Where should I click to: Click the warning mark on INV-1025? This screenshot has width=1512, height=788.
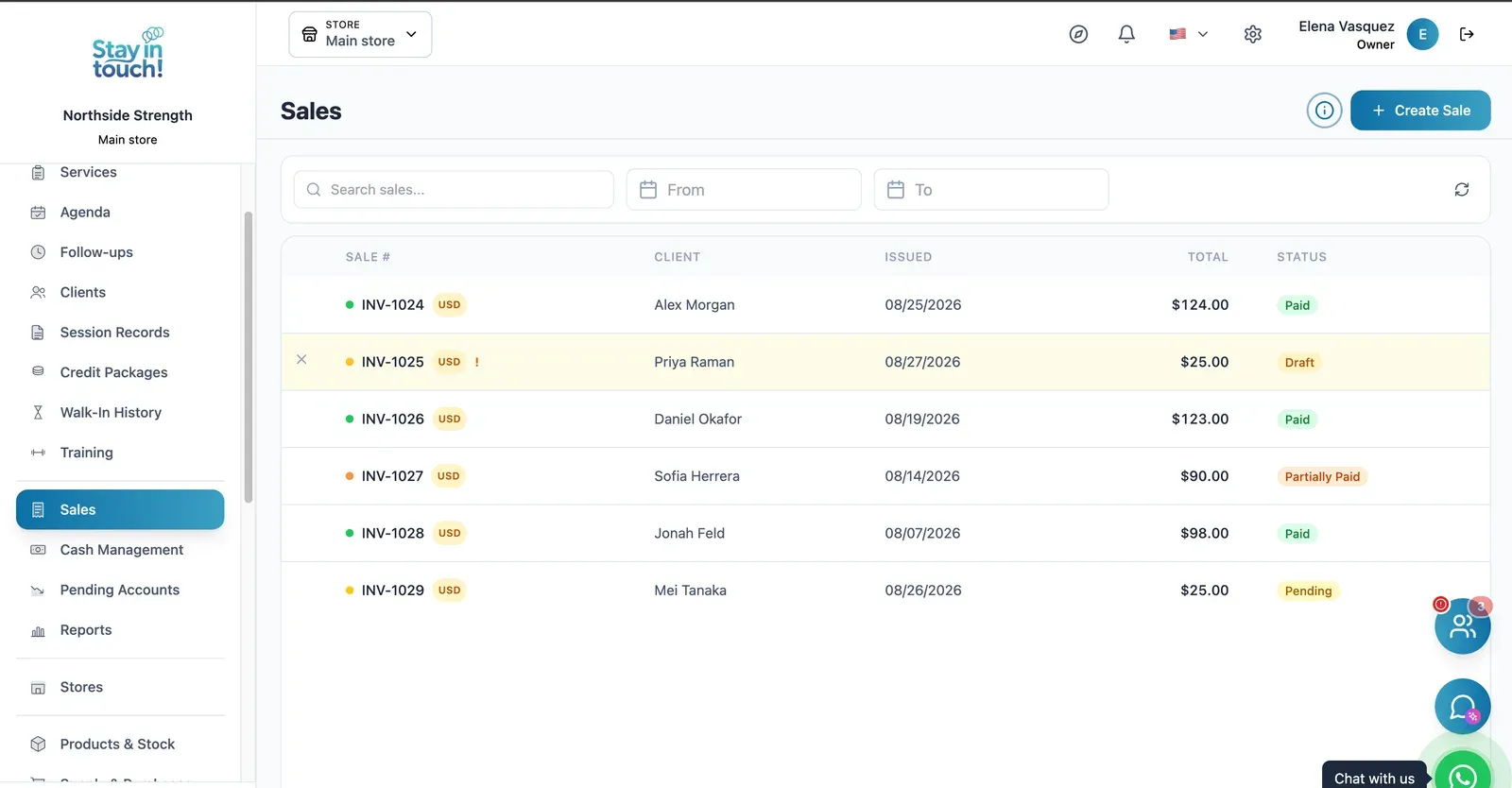coord(477,362)
